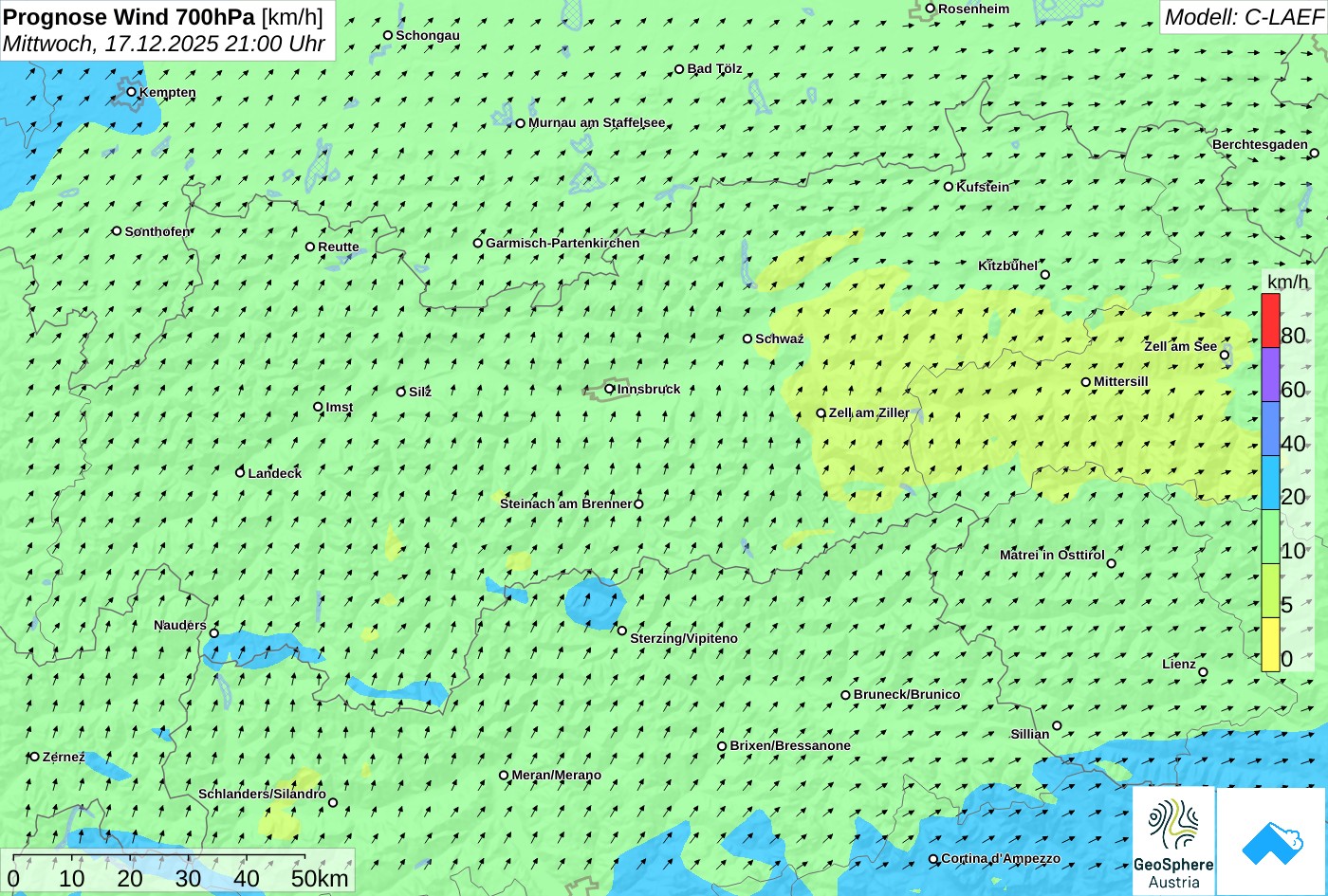
Task: Click the Berchtesgaden location marker
Action: tap(1315, 153)
